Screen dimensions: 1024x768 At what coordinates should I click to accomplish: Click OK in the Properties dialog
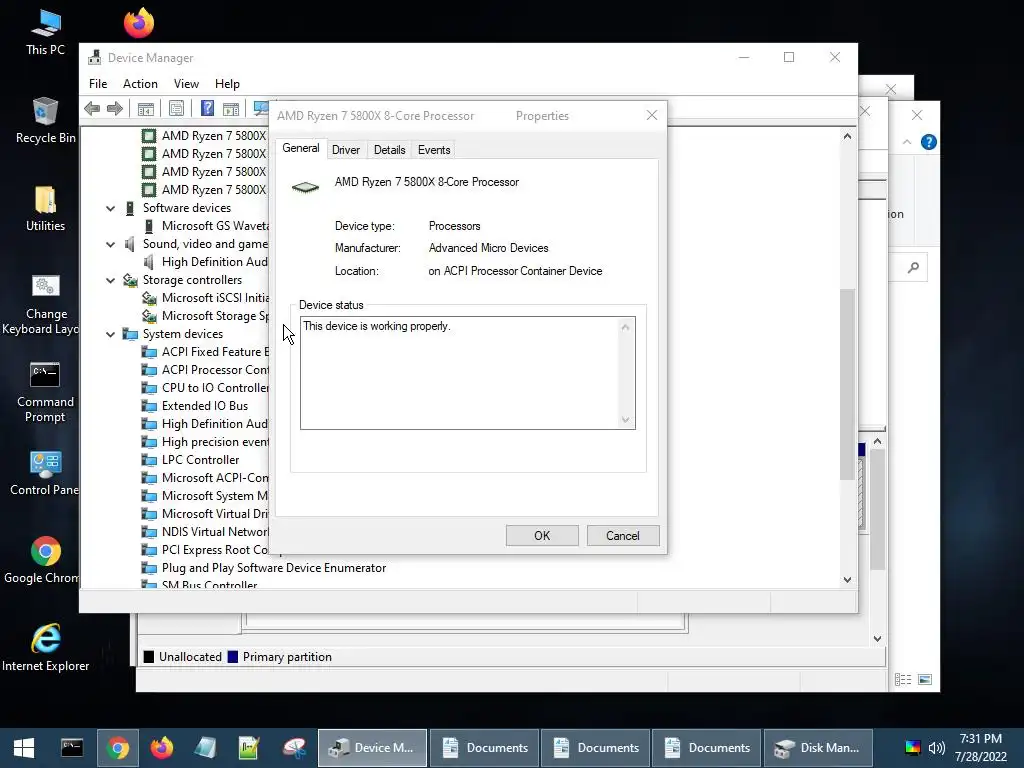point(542,536)
